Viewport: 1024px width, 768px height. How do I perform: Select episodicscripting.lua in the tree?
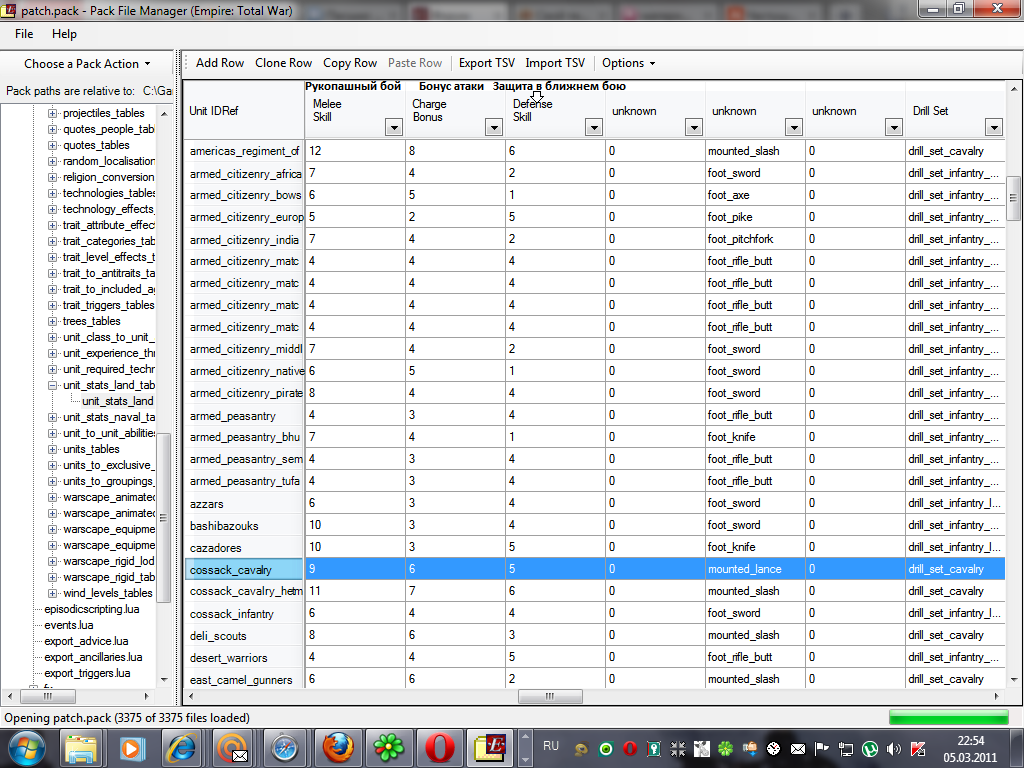pos(91,609)
